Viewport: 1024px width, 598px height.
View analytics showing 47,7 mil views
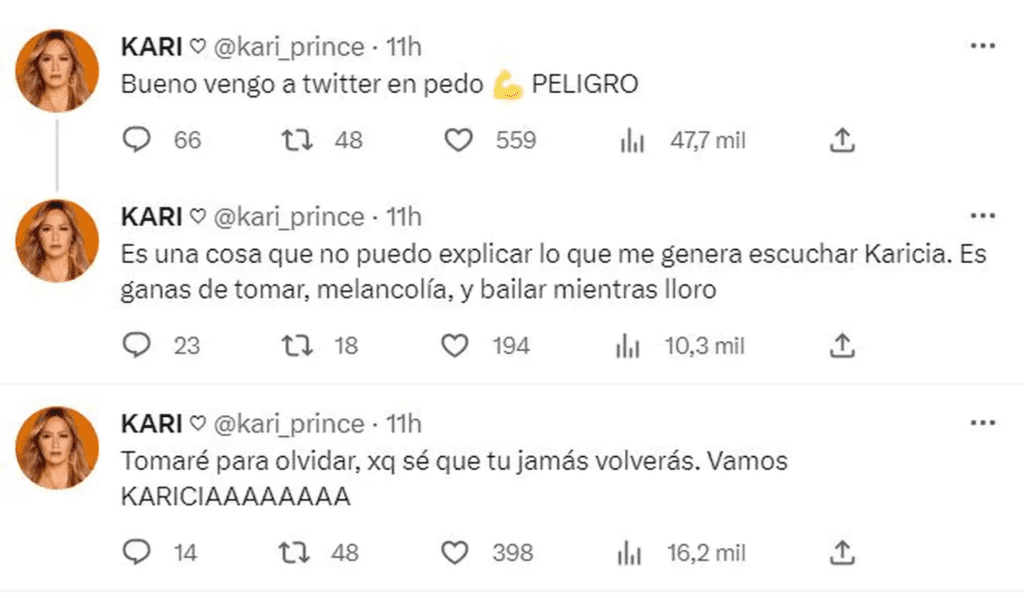click(631, 141)
